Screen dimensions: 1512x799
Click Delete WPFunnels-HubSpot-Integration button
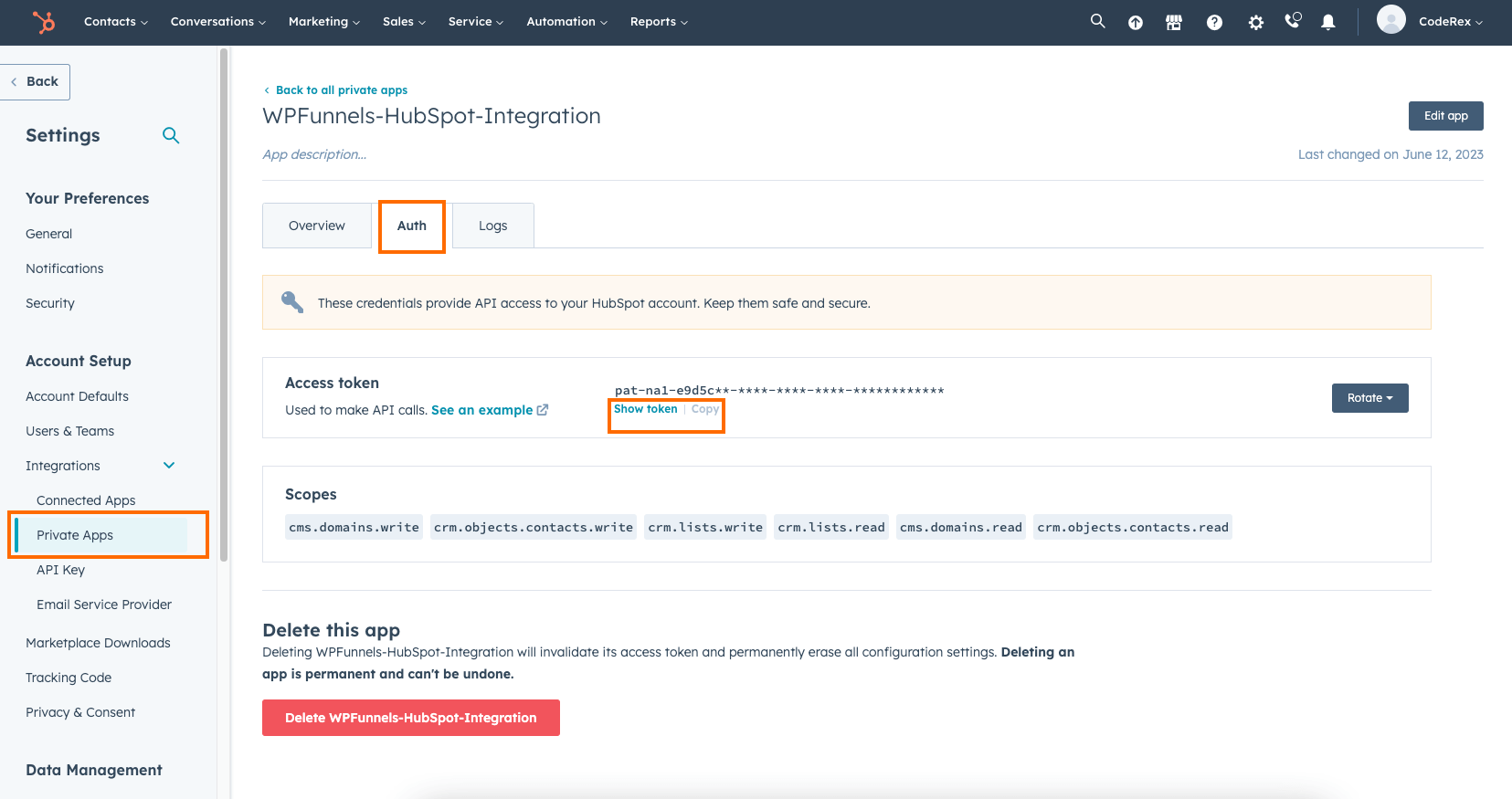411,718
